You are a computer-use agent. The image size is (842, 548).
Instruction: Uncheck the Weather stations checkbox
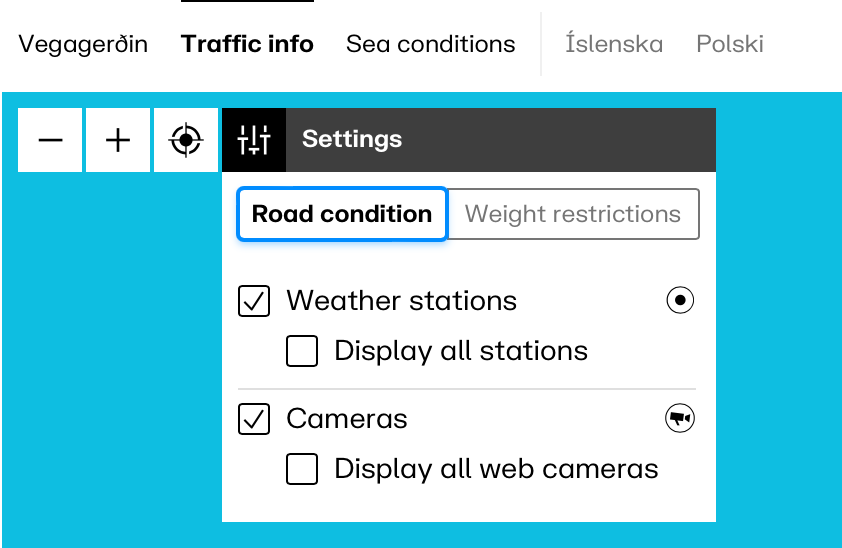[x=254, y=301]
